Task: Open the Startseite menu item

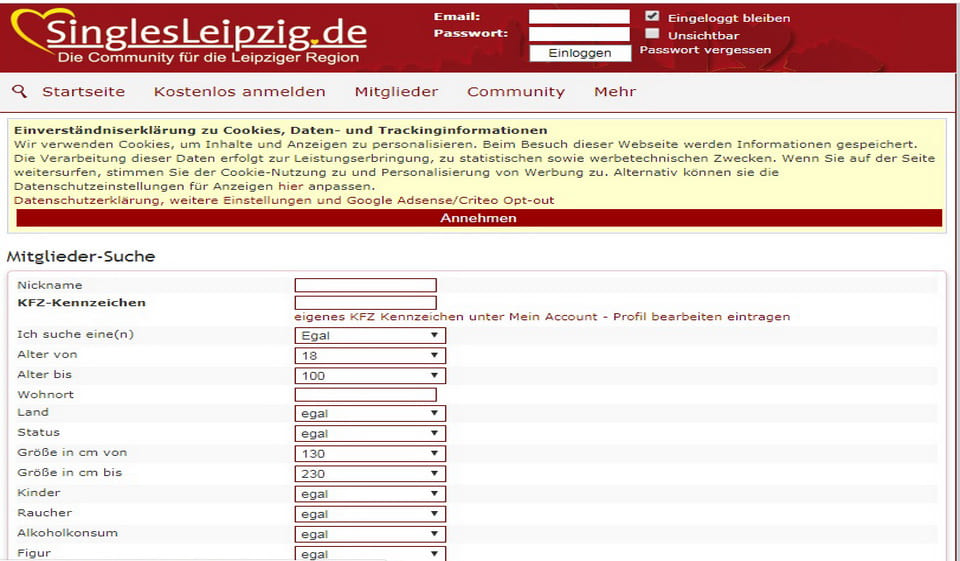Action: pos(83,92)
